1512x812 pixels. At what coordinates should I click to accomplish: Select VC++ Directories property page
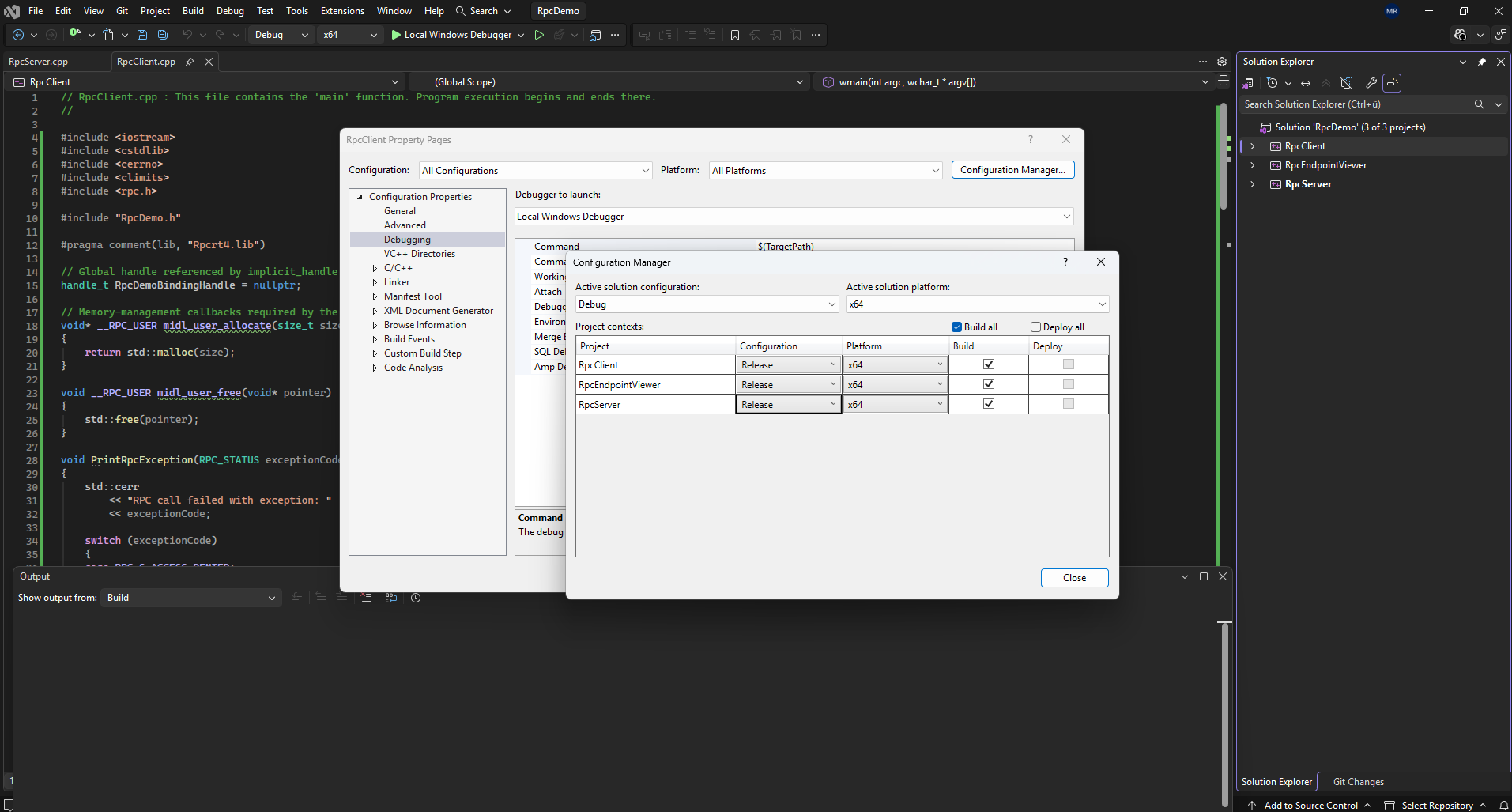coord(419,254)
